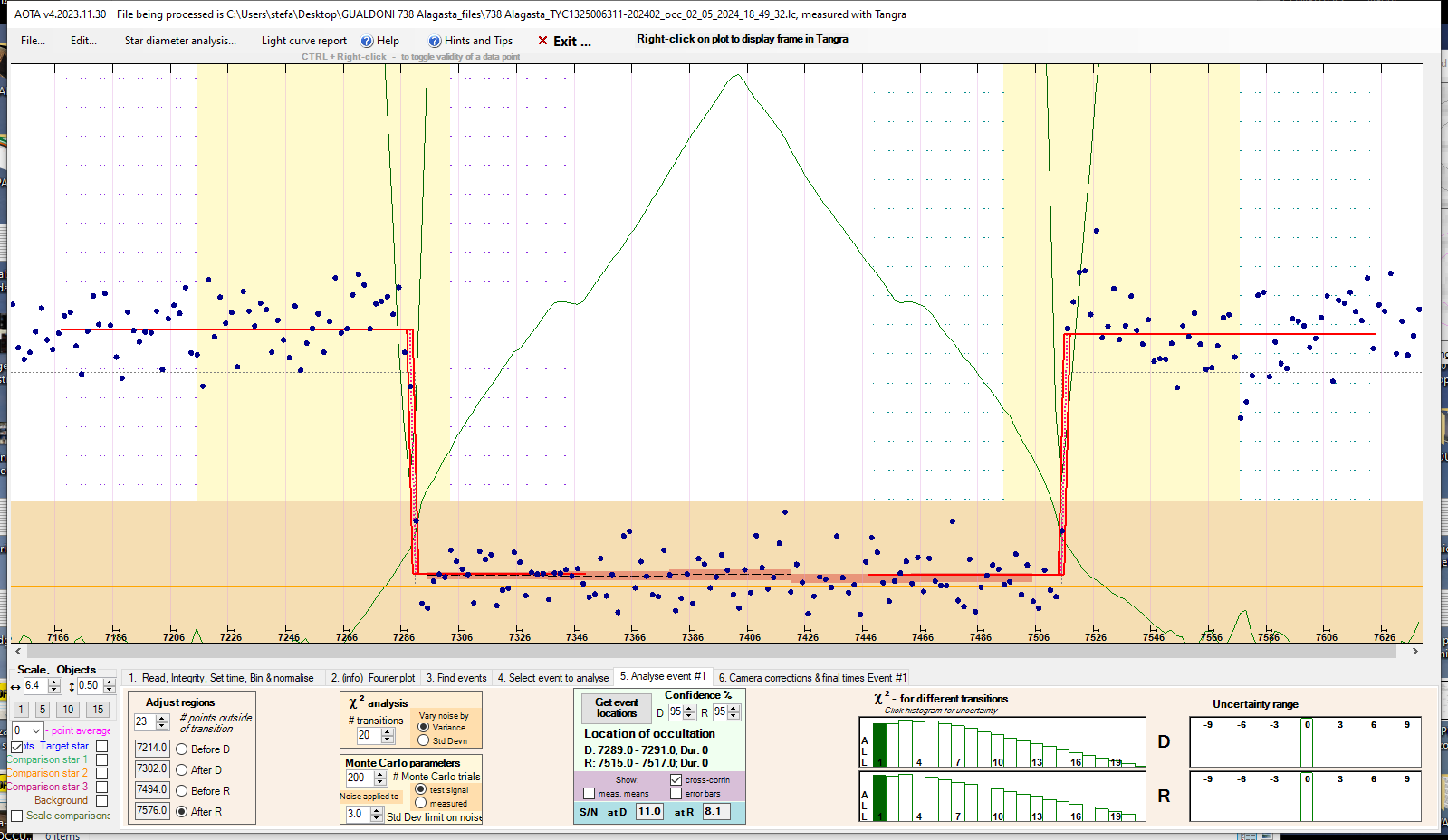Select the Before R radio button
The width and height of the screenshot is (1448, 840).
[182, 791]
